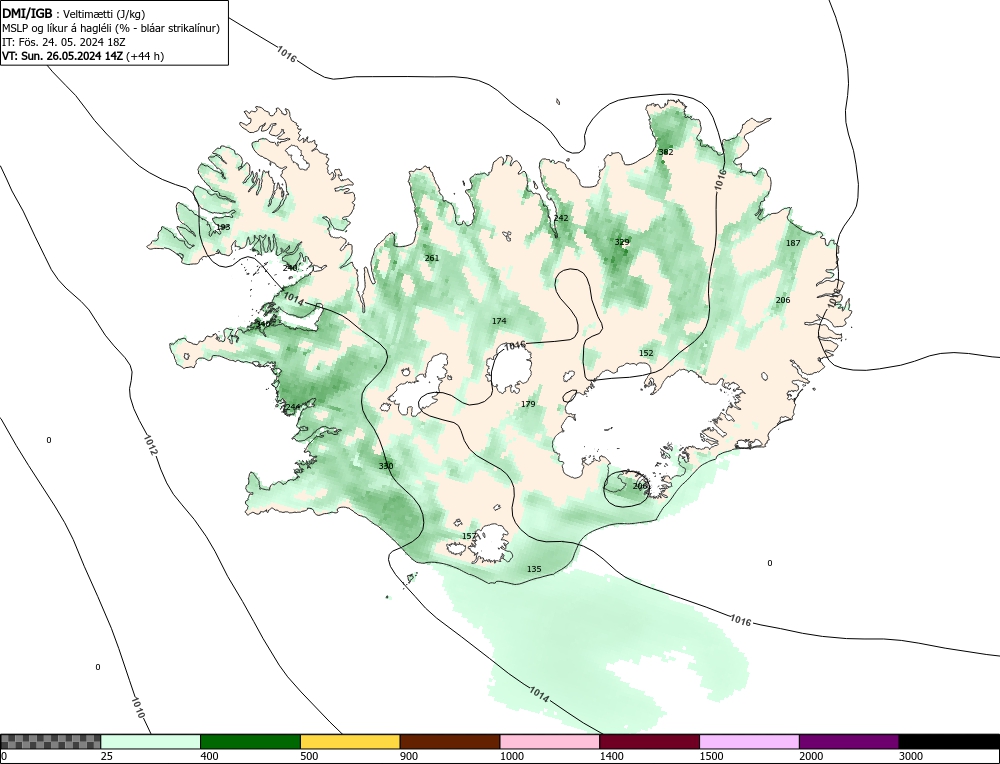Select the legend scale label 1400
The width and height of the screenshot is (1000, 764).
pyautogui.click(x=612, y=756)
